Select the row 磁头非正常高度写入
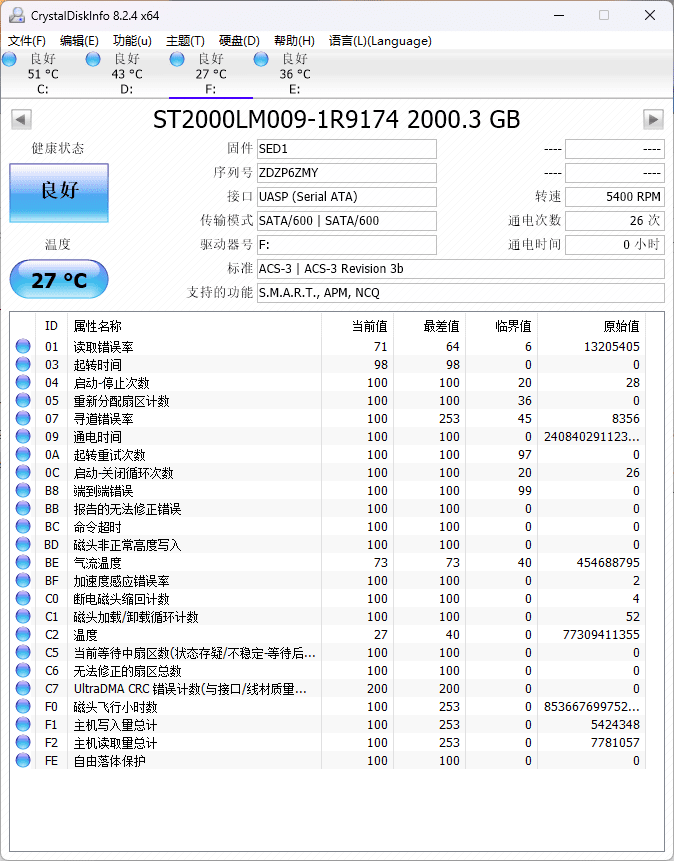This screenshot has height=861, width=674. (327, 544)
